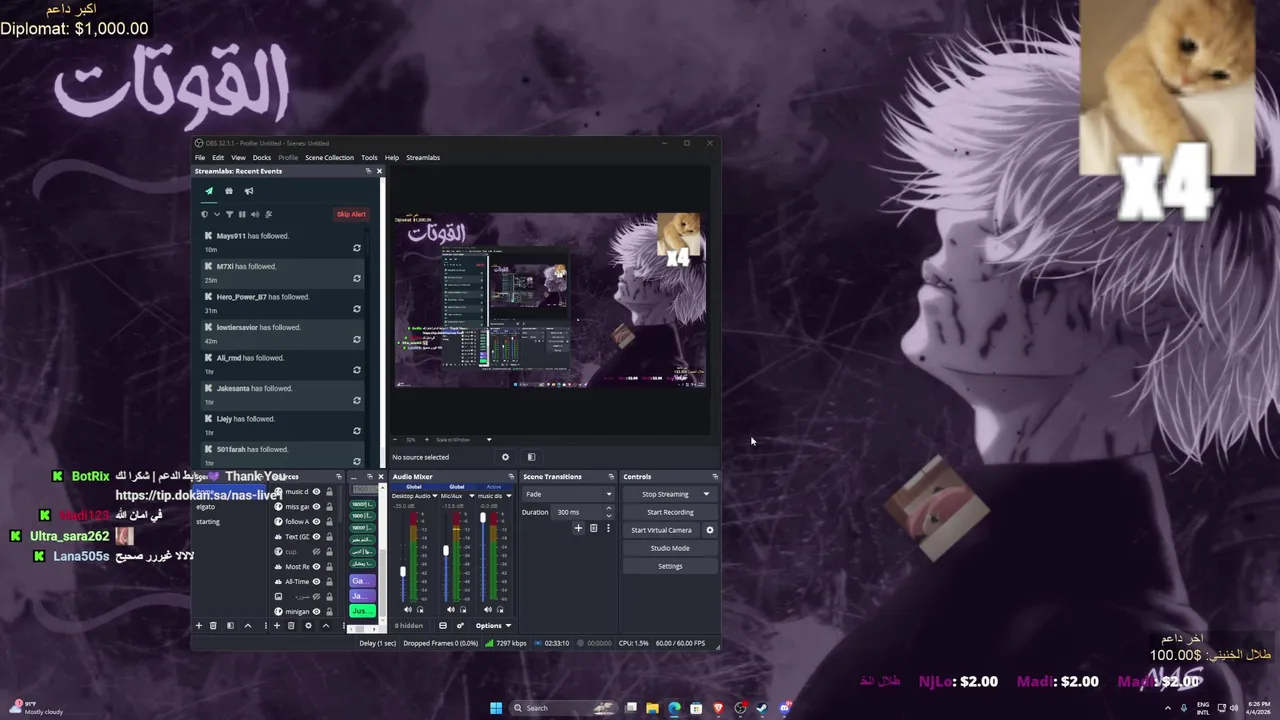The width and height of the screenshot is (1280, 720).
Task: Hide the 'music d' source
Action: 317,492
